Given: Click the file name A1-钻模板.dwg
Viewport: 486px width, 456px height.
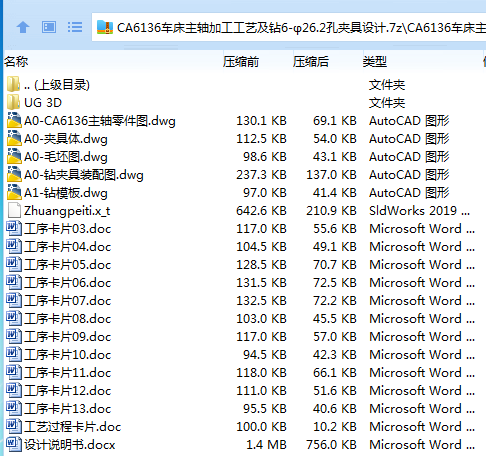Looking at the screenshot, I should [66, 193].
